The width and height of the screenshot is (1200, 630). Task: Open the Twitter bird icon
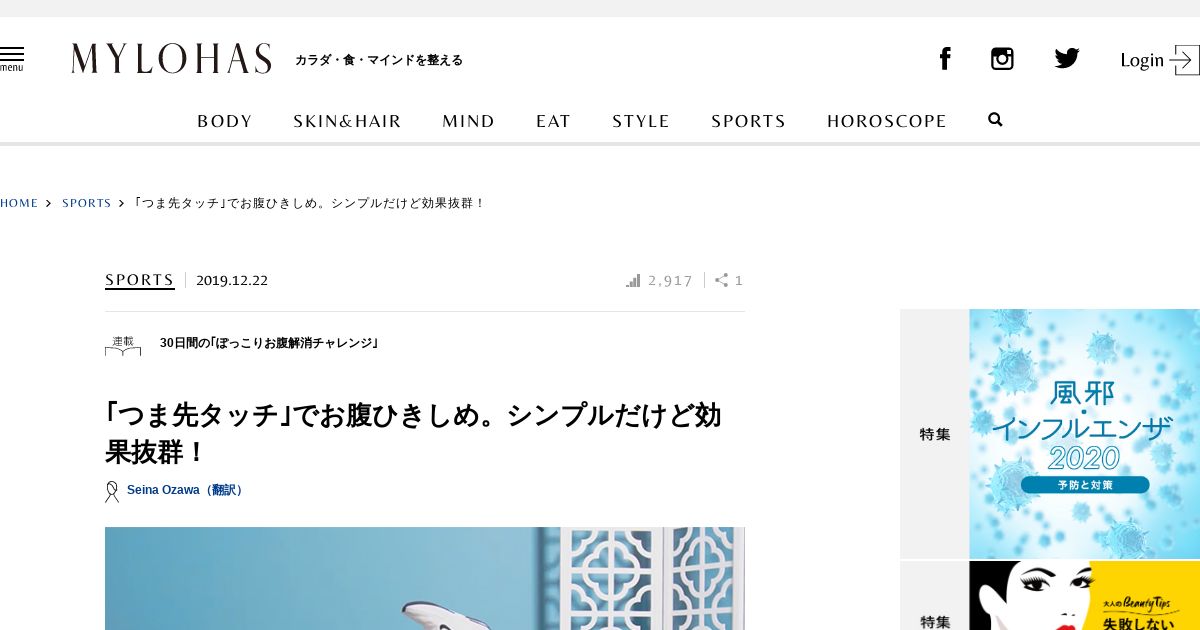pos(1067,59)
